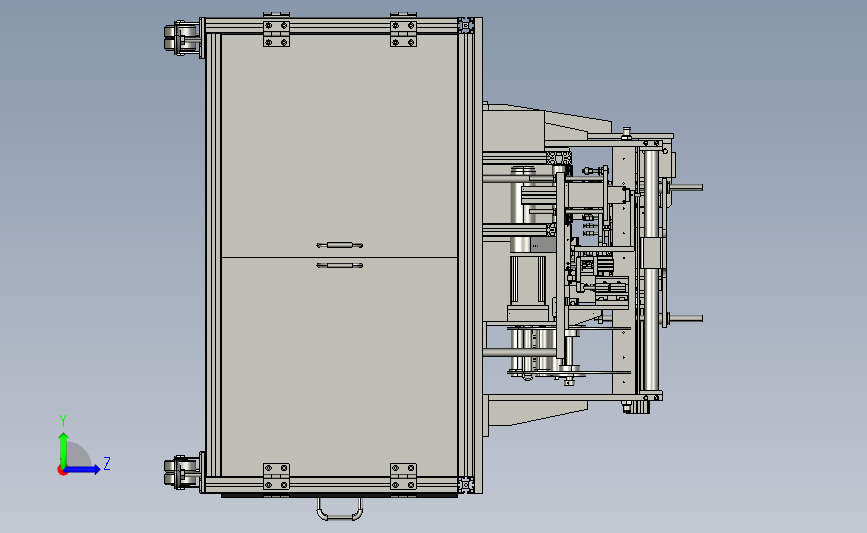Select the lower door panel of the cabinet
The height and width of the screenshot is (533, 867).
tap(339, 367)
